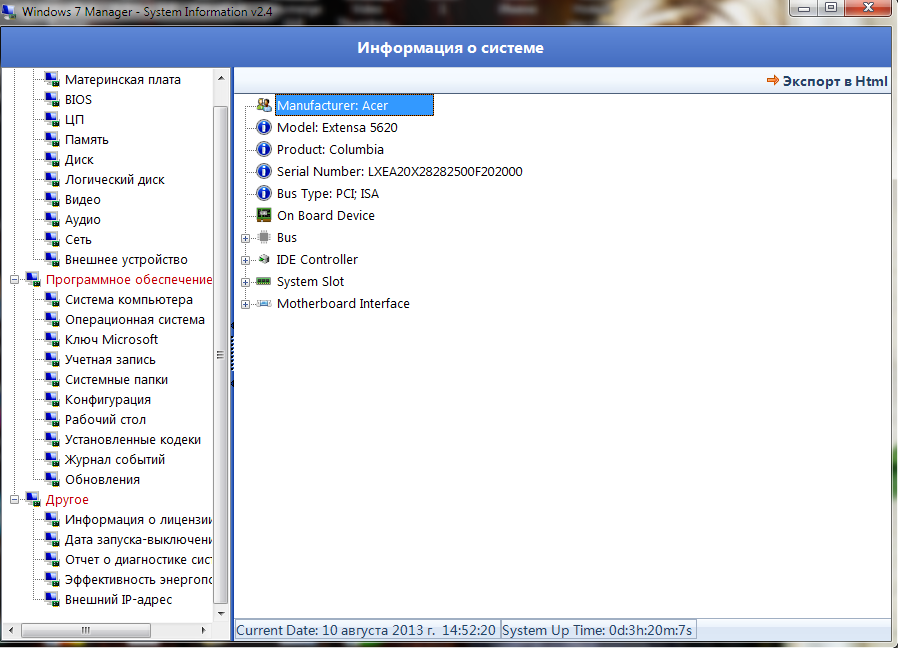Maximize the System Information window

tap(831, 7)
